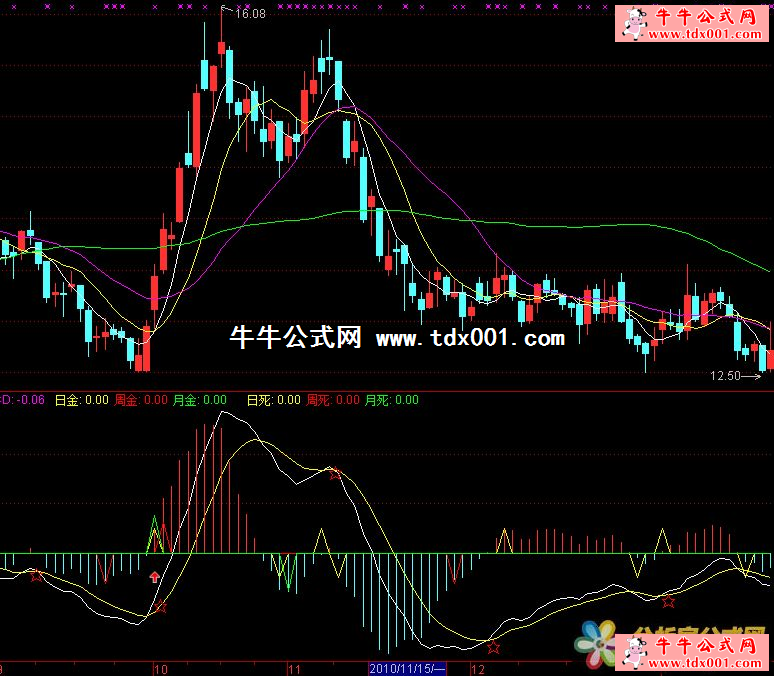774x676 pixels.
Task: Click the rightmost red star on the indicator
Action: [x=668, y=601]
